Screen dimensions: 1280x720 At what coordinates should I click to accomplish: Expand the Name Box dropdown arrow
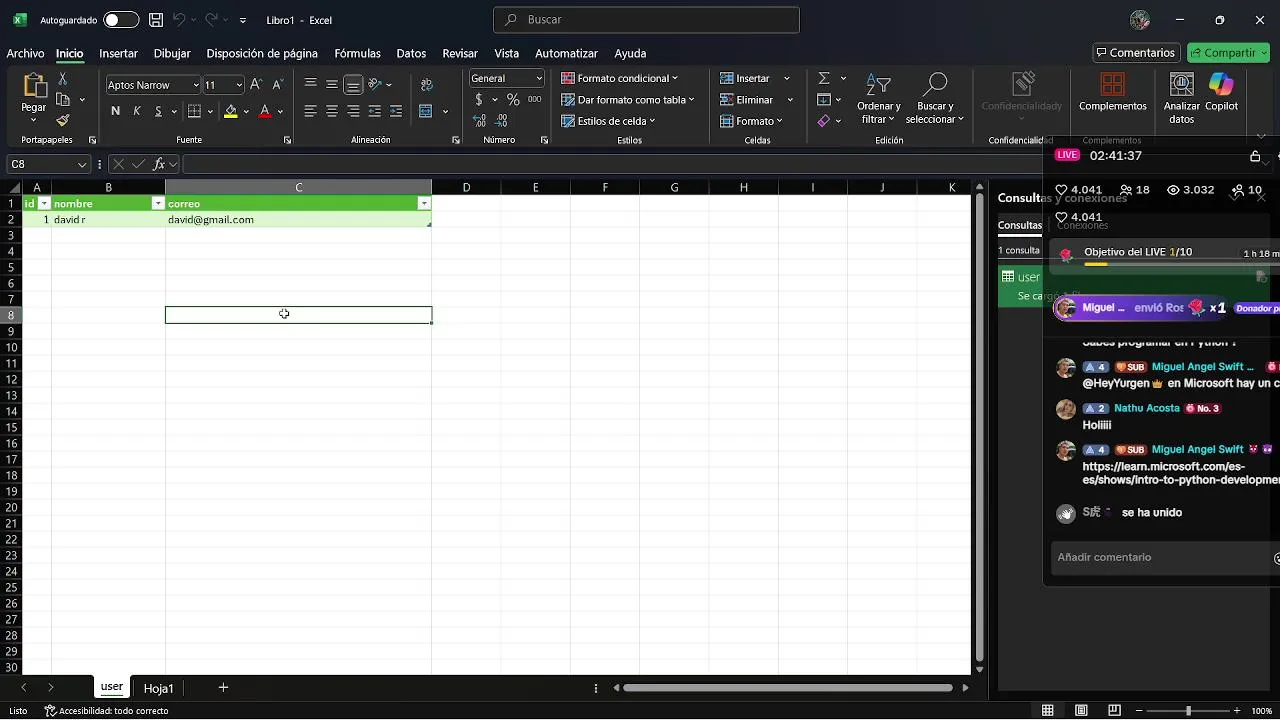pos(82,164)
